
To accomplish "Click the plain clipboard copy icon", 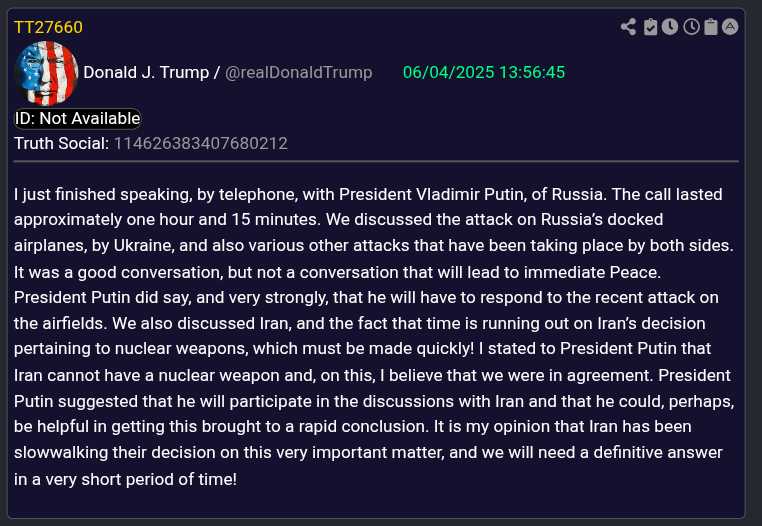I will (711, 27).
